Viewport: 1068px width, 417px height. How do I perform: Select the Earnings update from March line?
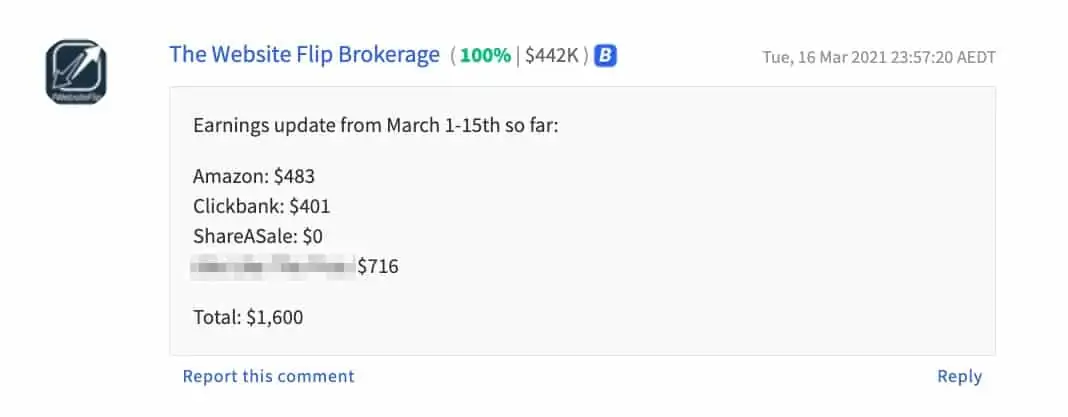(375, 126)
